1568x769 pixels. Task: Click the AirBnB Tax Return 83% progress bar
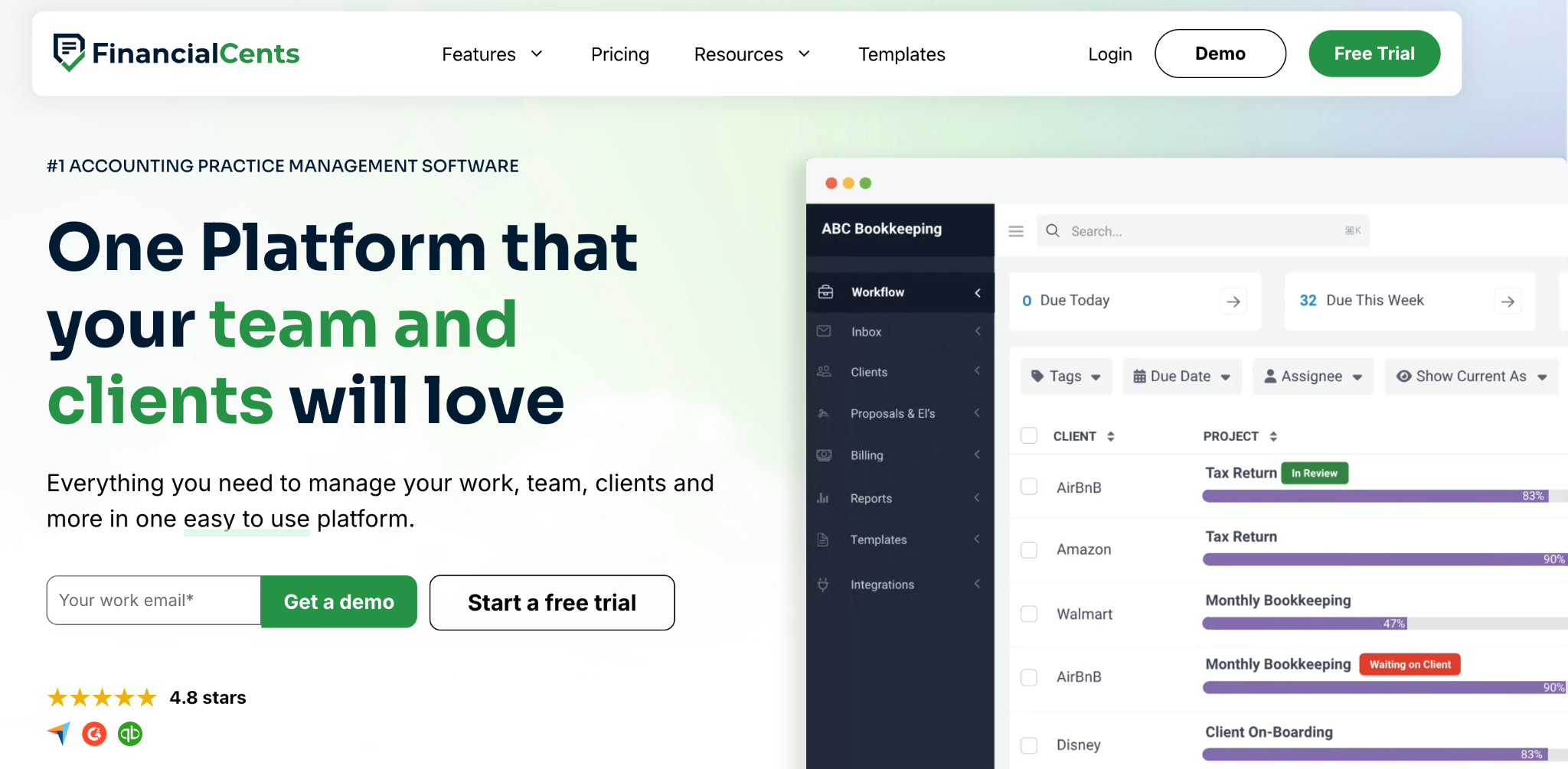[x=1384, y=496]
